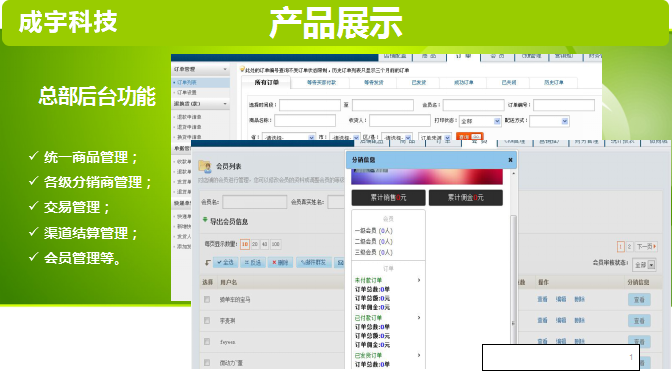Click the orange 查询 button in order window

(x=470, y=137)
